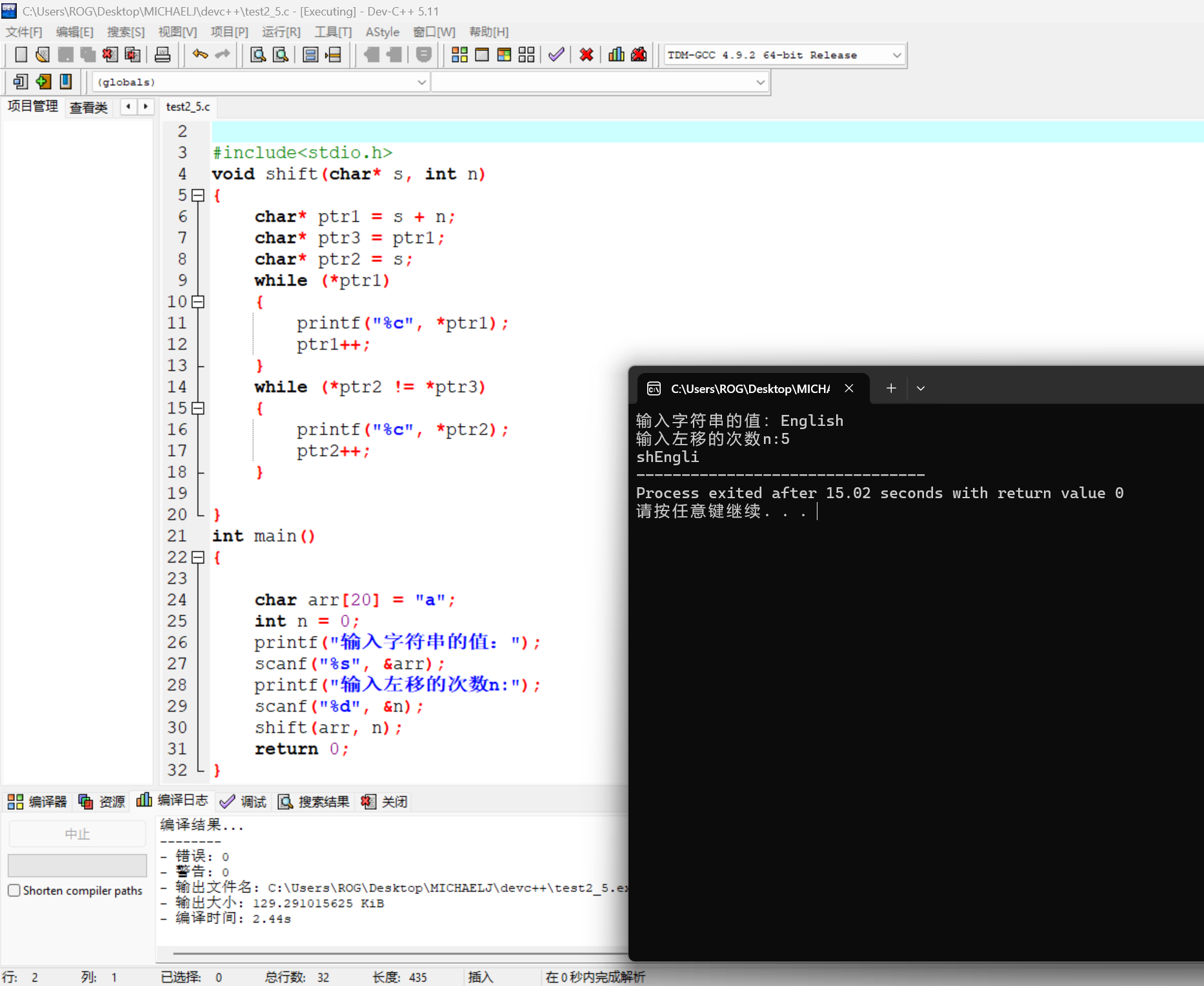Viewport: 1204px width, 986px height.
Task: Click the Close file toolbar icon
Action: pos(110,55)
